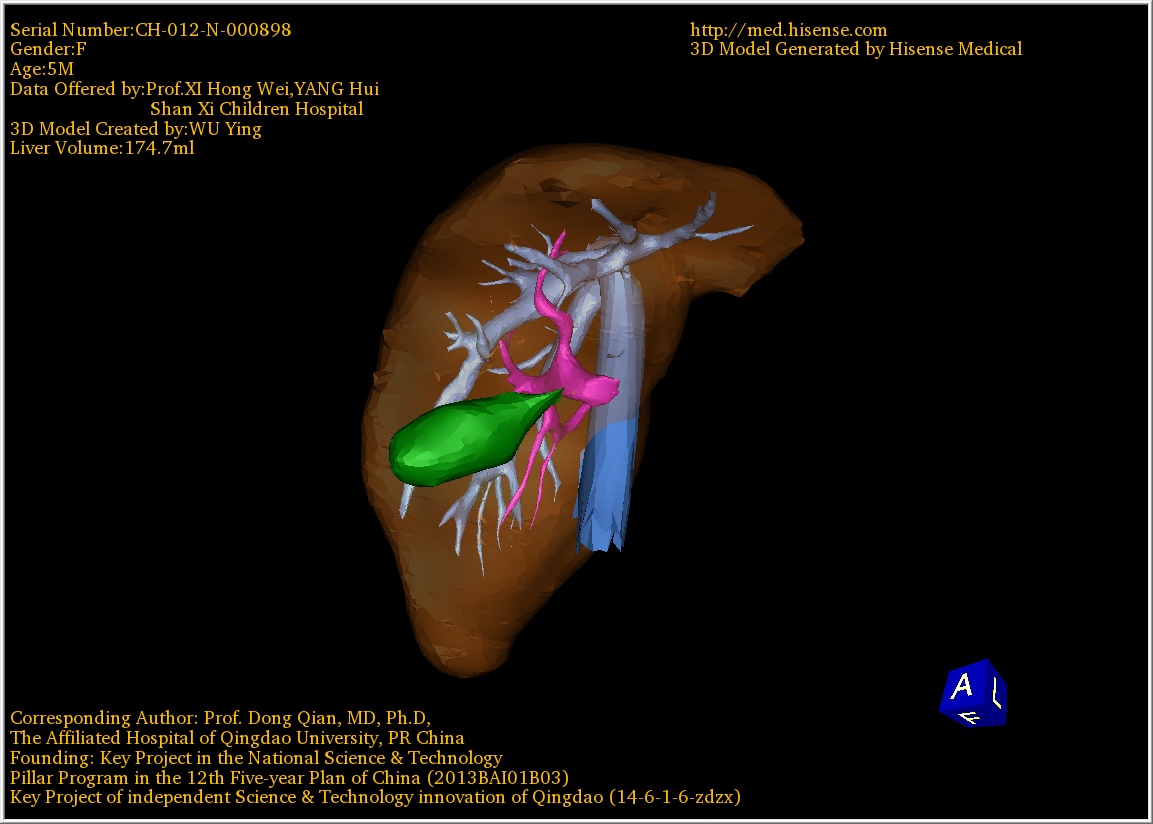Screen dimensions: 1153x824
Task: Click 'Key Project of independent Science' line
Action: pyautogui.click(x=375, y=798)
